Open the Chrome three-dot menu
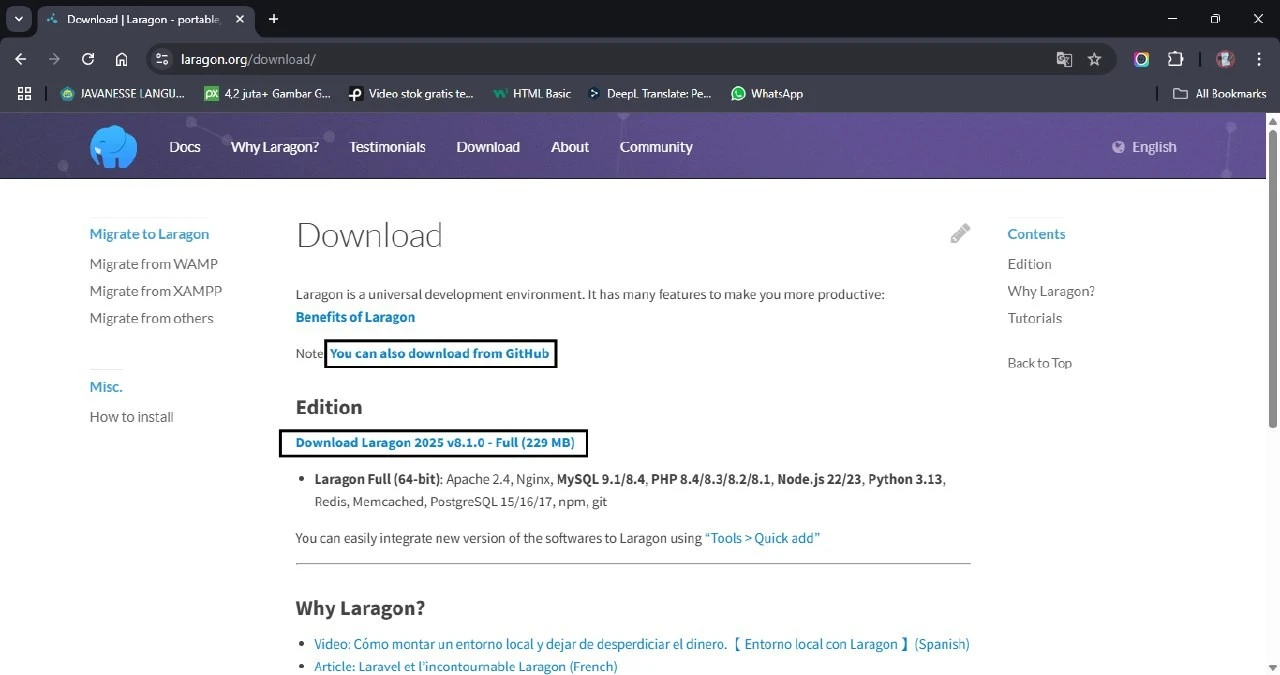1280x675 pixels. click(x=1258, y=59)
